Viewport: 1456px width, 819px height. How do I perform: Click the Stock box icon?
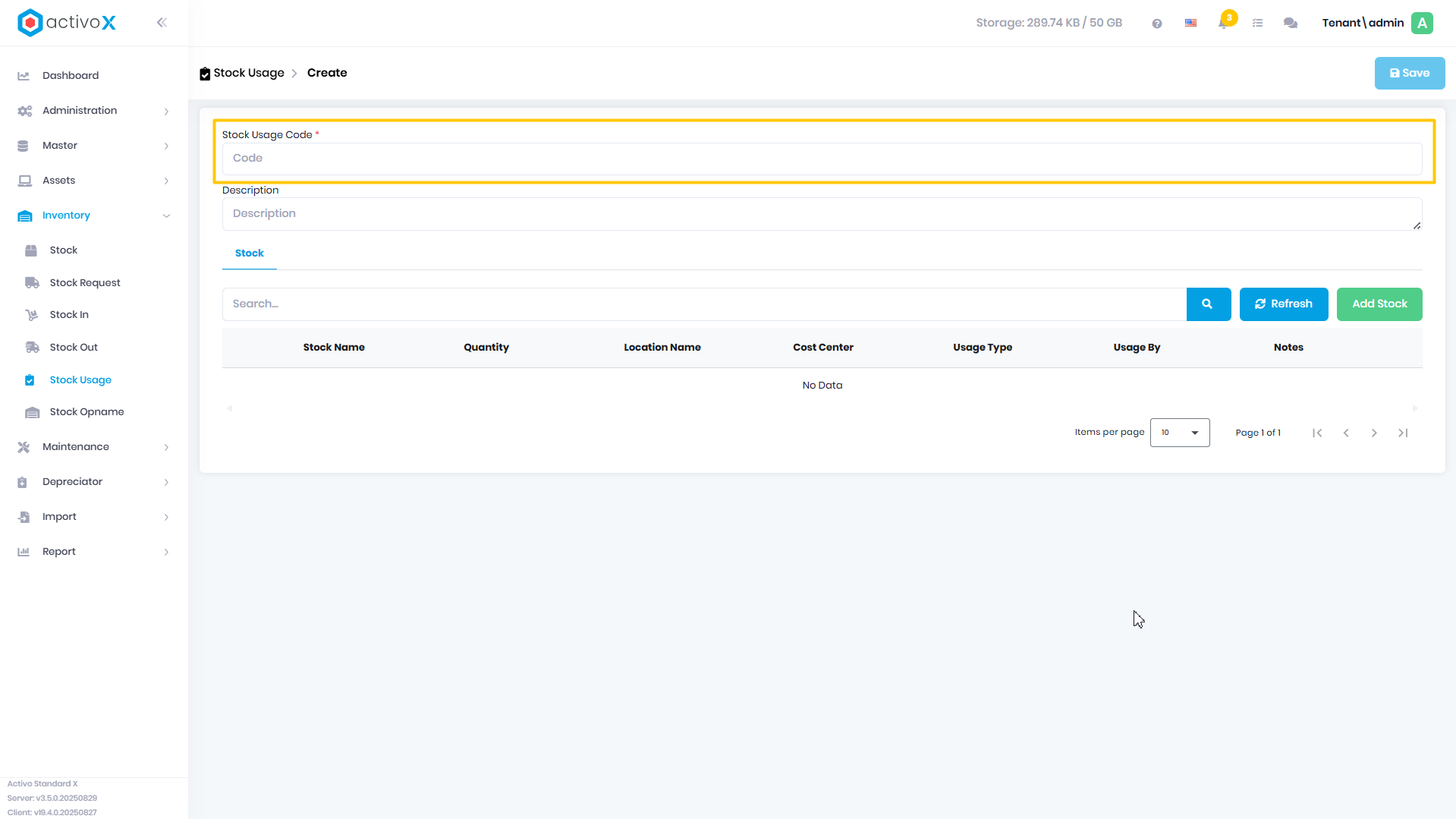click(31, 250)
